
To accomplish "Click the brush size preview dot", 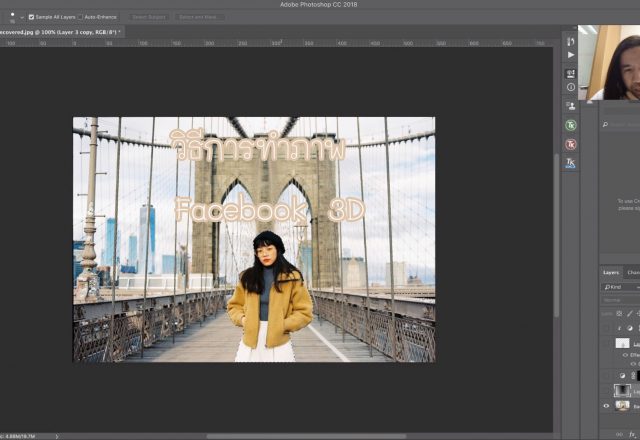I will [12, 14].
